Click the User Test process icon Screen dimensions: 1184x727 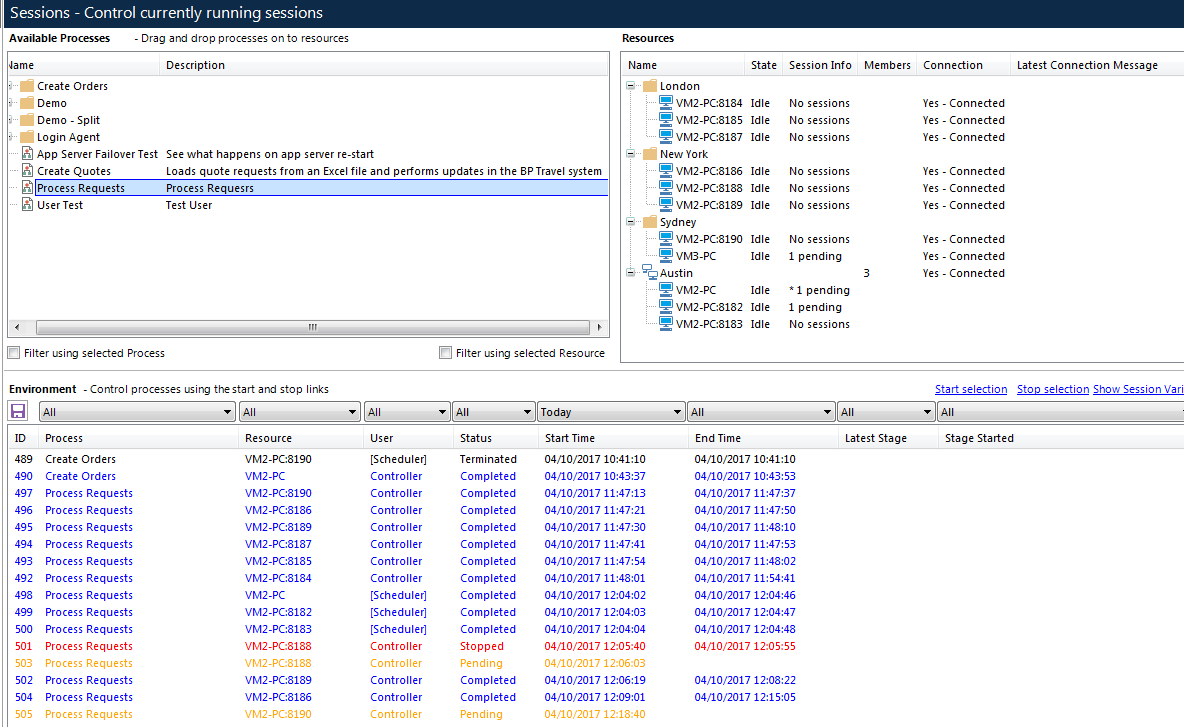click(27, 205)
